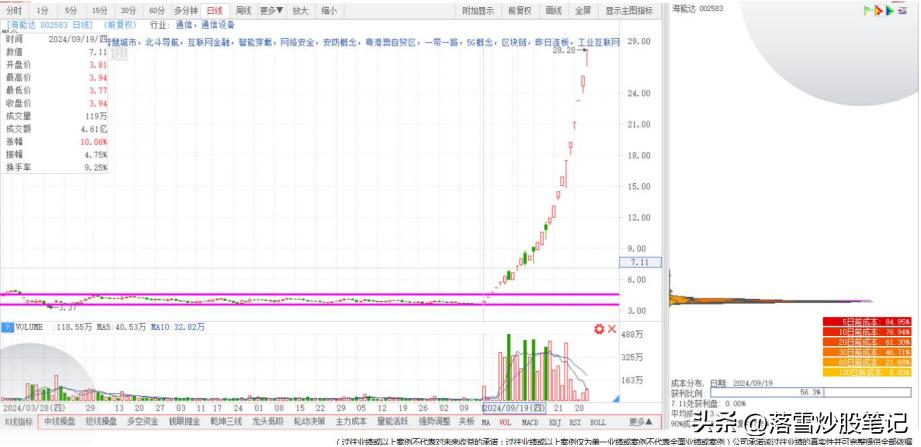Open the VOLUME indicator settings gear
The image size is (921, 447).
click(599, 329)
